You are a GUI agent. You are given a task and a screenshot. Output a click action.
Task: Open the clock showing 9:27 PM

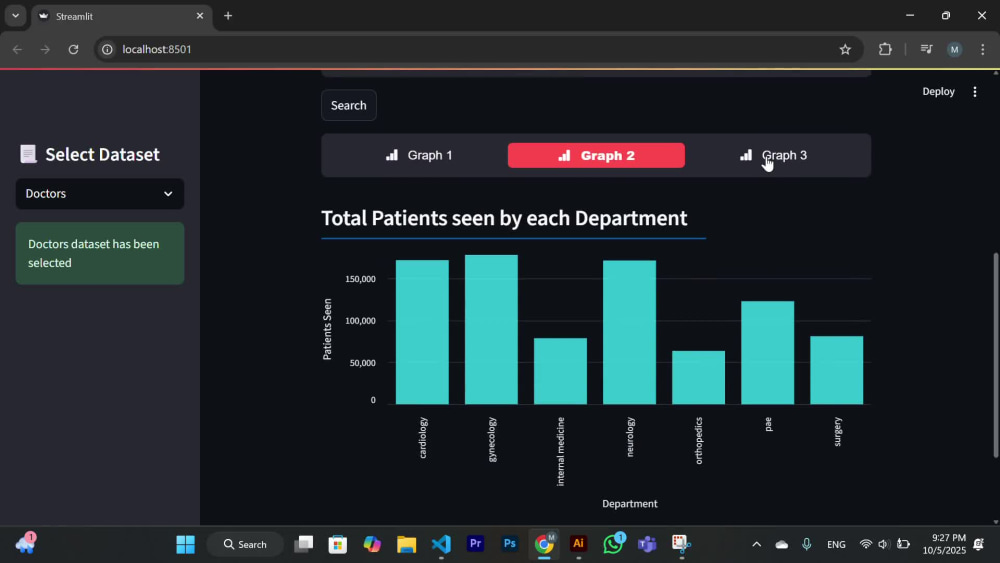[944, 544]
